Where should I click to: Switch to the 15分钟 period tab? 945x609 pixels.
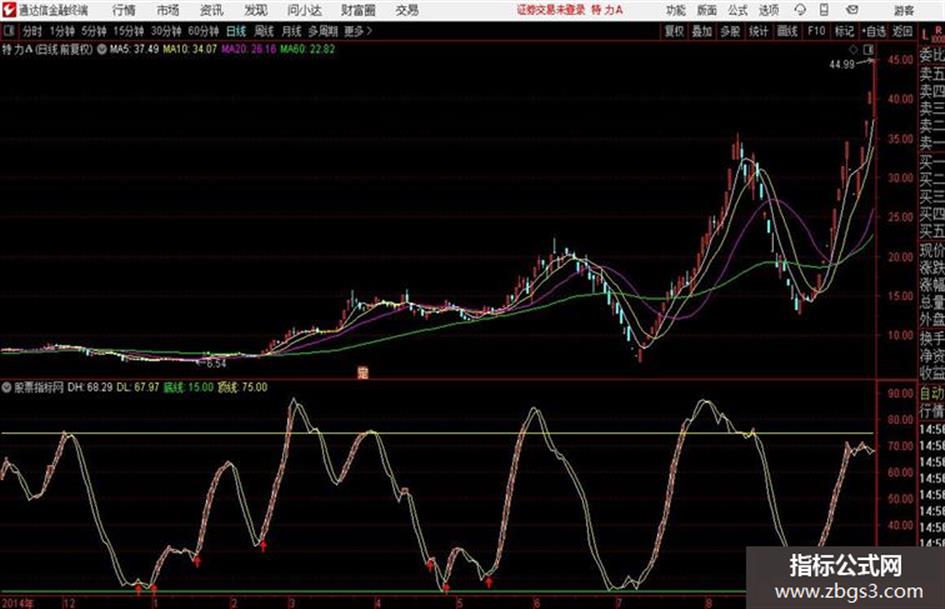(x=128, y=31)
